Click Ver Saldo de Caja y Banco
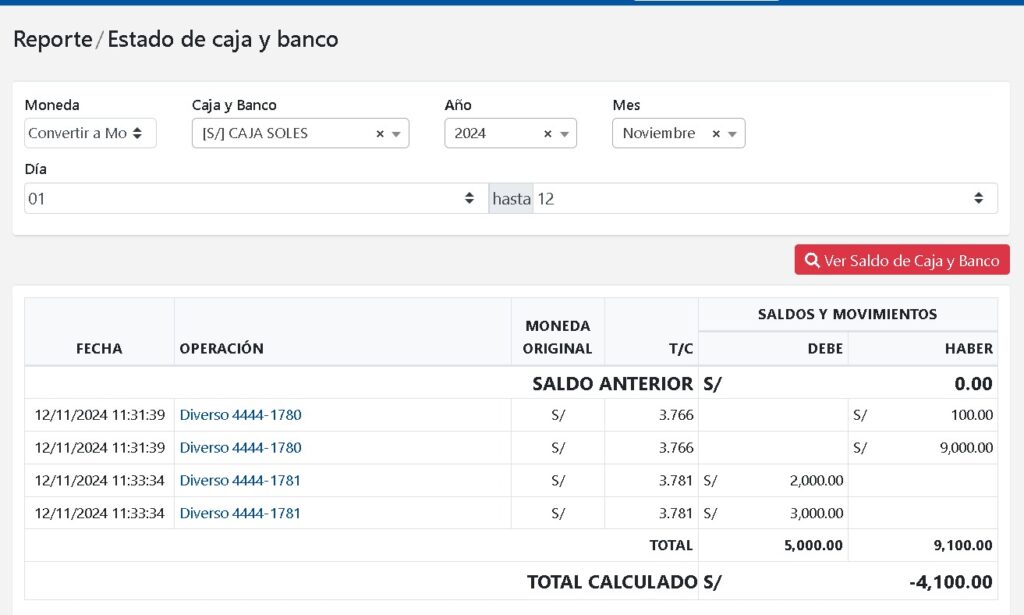This screenshot has width=1024, height=615. (902, 260)
